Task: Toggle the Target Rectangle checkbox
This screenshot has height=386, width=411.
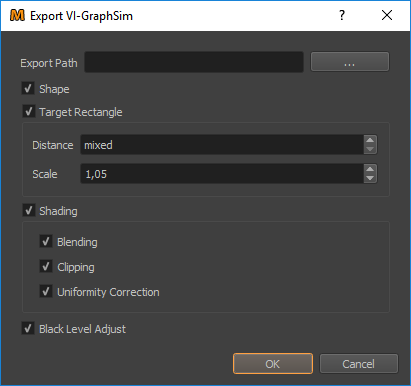Action: click(x=29, y=111)
